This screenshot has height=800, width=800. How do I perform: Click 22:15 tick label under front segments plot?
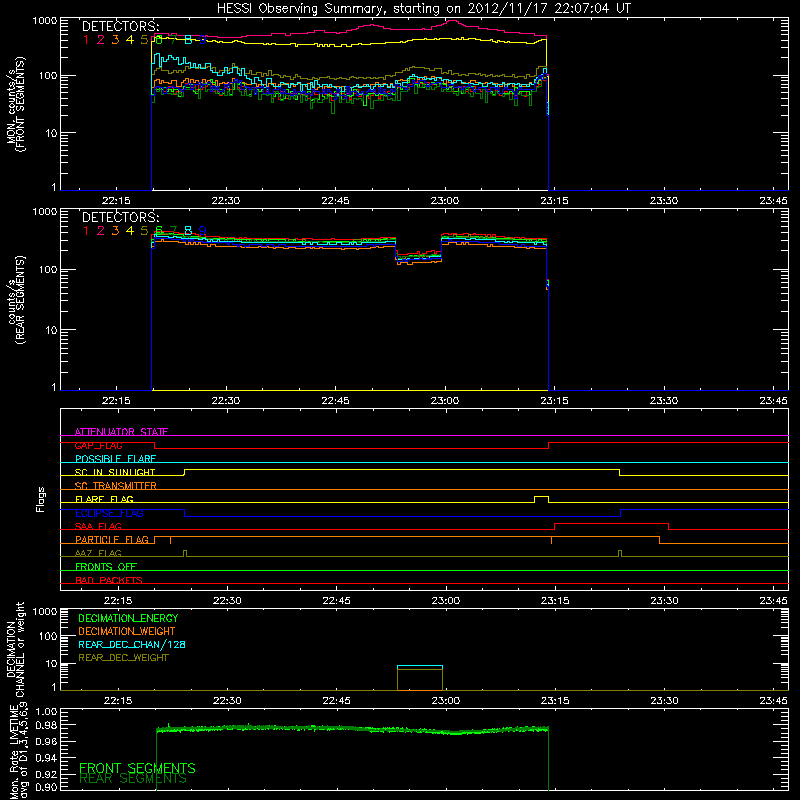pyautogui.click(x=116, y=201)
